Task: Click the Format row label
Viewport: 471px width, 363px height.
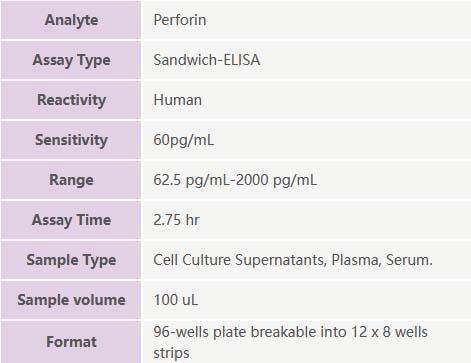Action: click(x=71, y=342)
